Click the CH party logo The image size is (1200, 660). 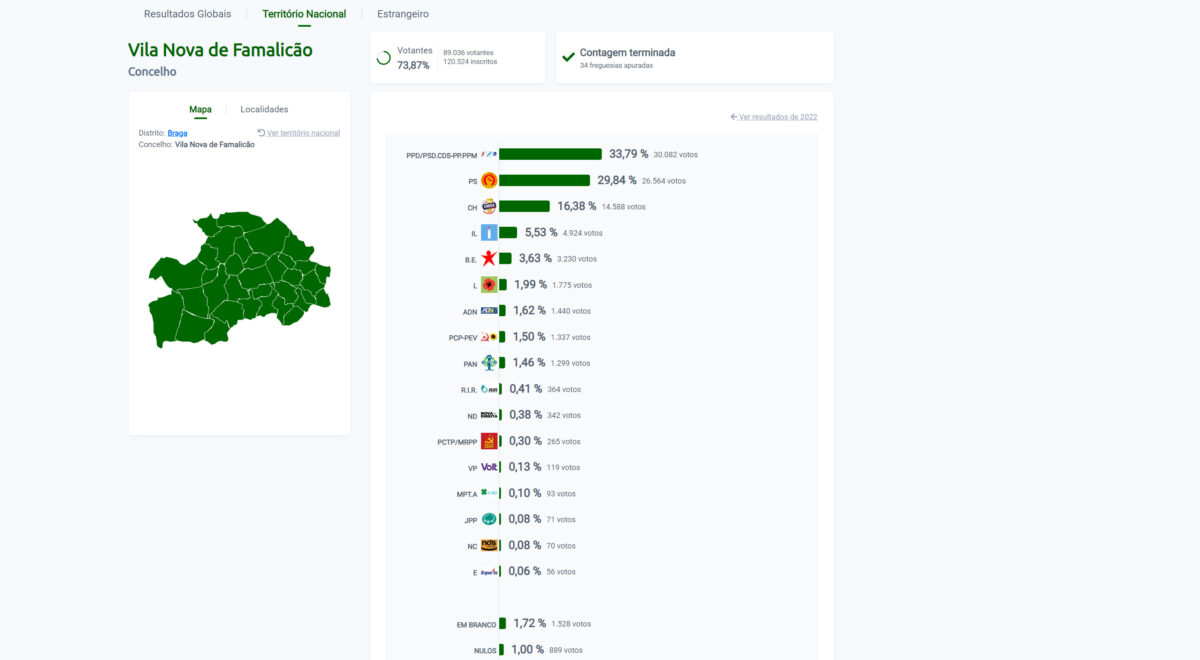pos(489,207)
